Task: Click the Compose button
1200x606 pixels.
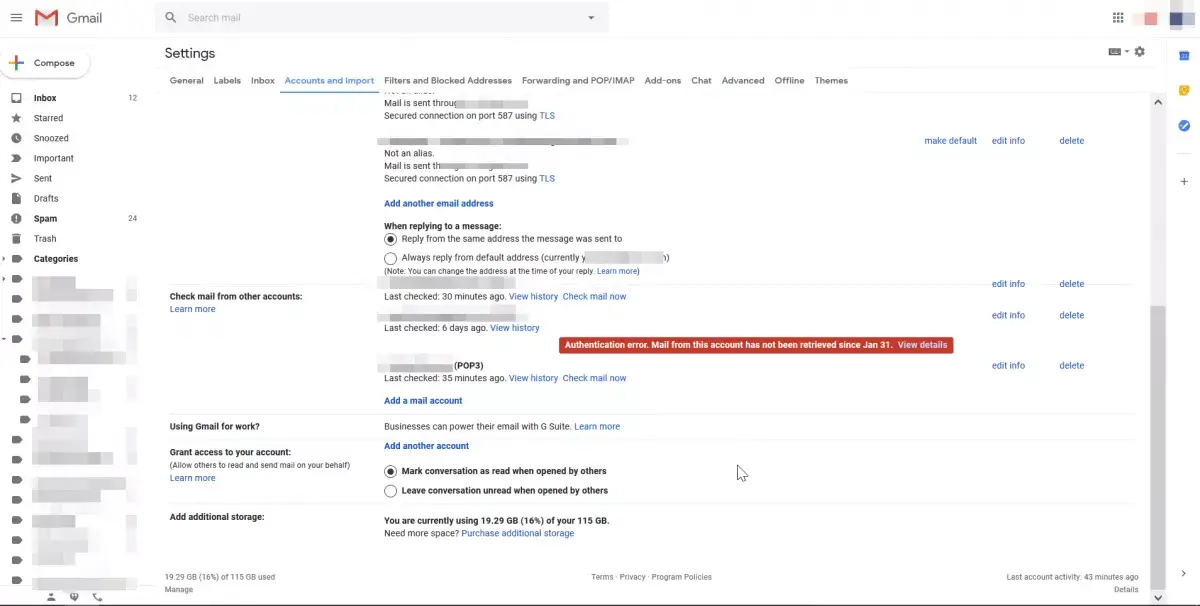Action: click(x=45, y=63)
